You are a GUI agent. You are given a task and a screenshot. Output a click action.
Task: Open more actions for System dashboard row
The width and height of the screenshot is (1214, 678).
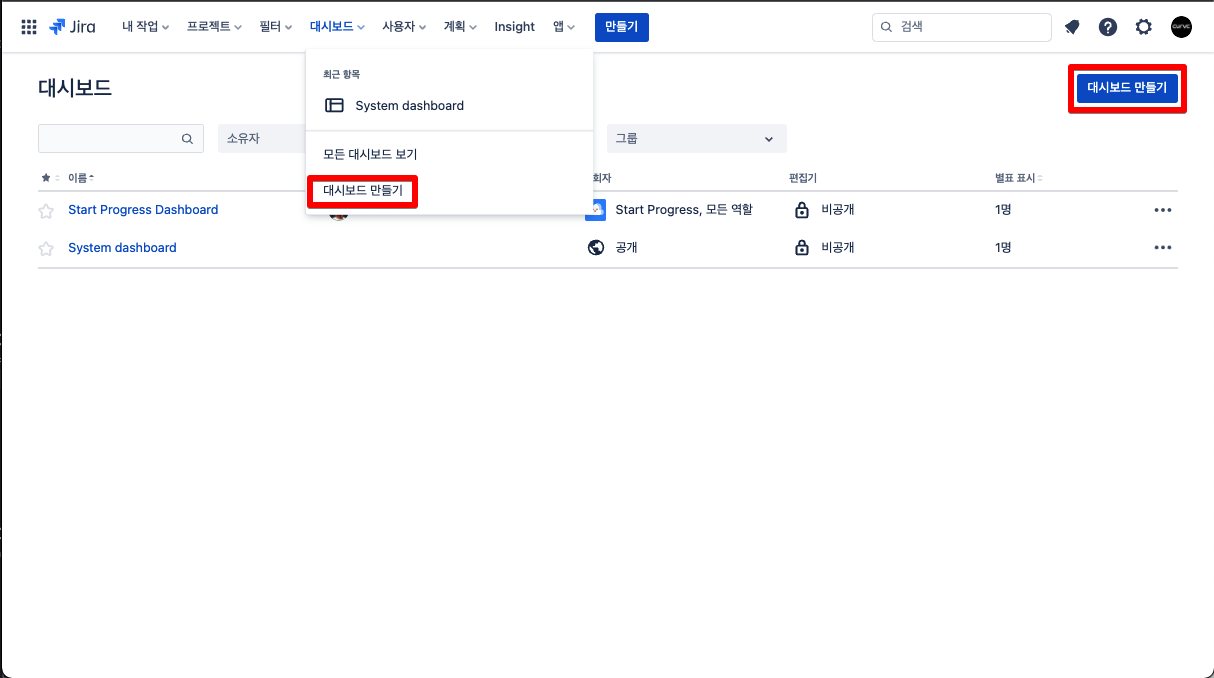[1162, 248]
